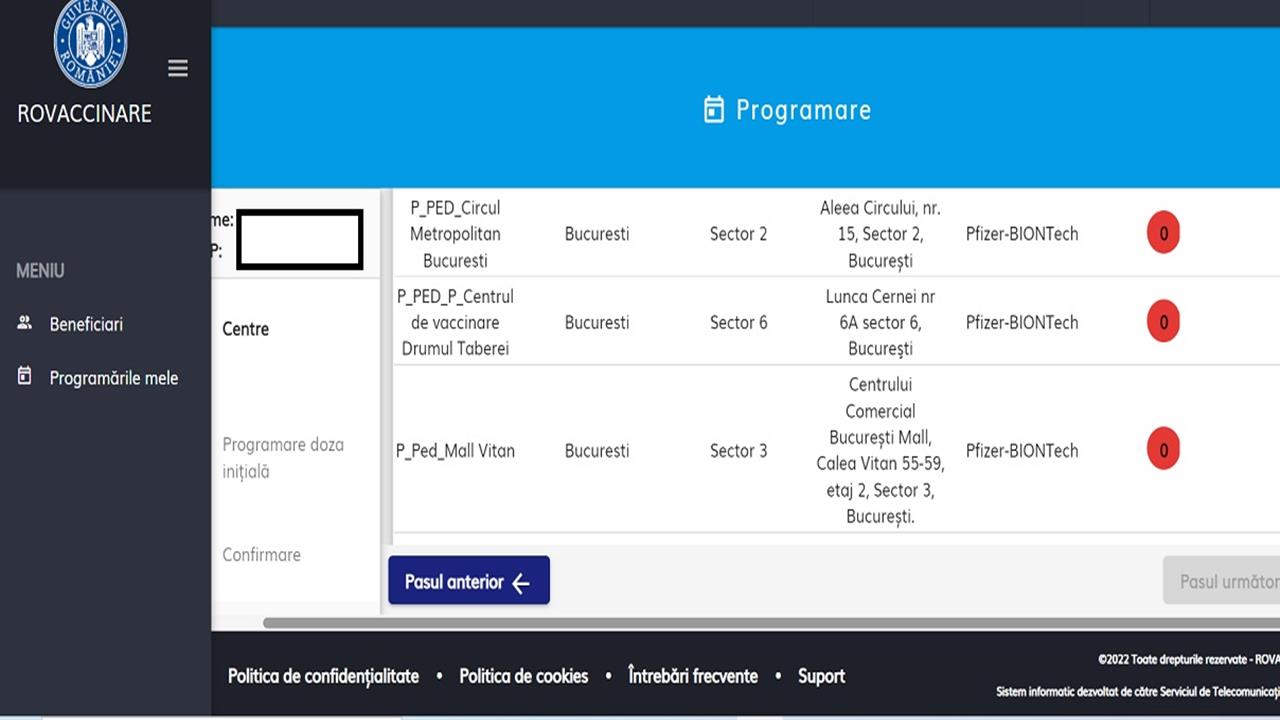Click the Guvernul Romaniei logo
This screenshot has width=1280, height=720.
tap(90, 42)
